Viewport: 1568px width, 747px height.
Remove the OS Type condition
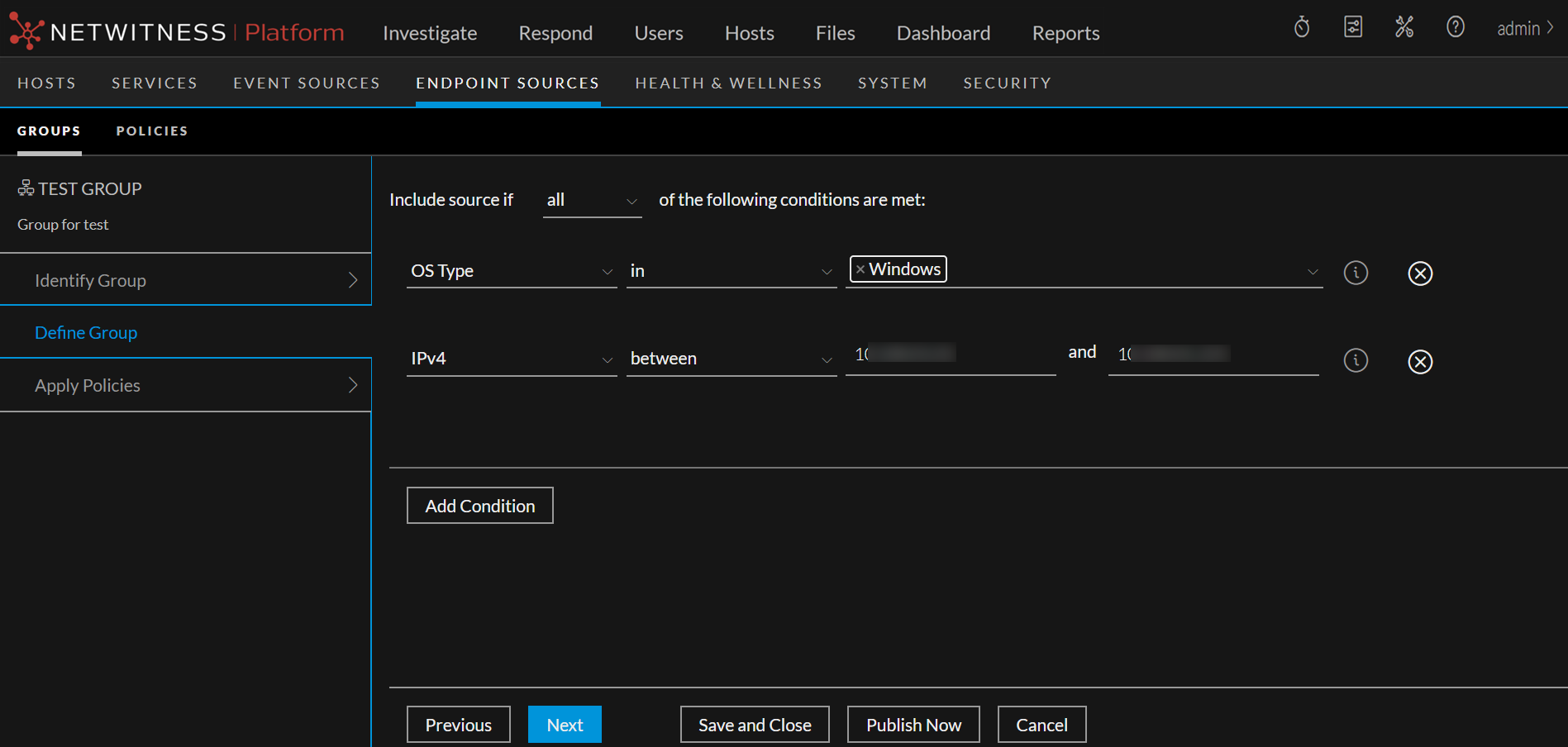(x=1420, y=274)
